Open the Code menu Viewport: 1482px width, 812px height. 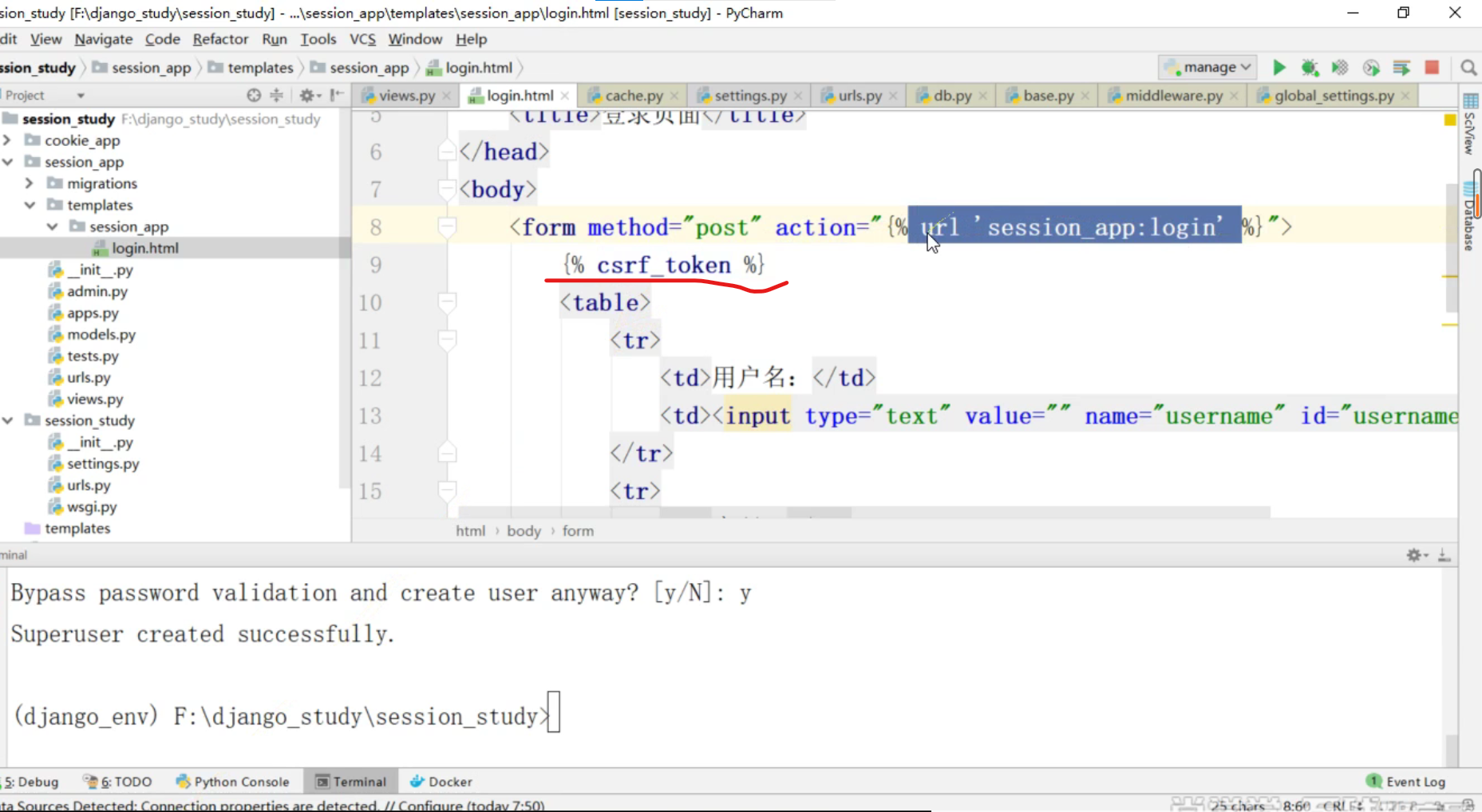pyautogui.click(x=163, y=39)
